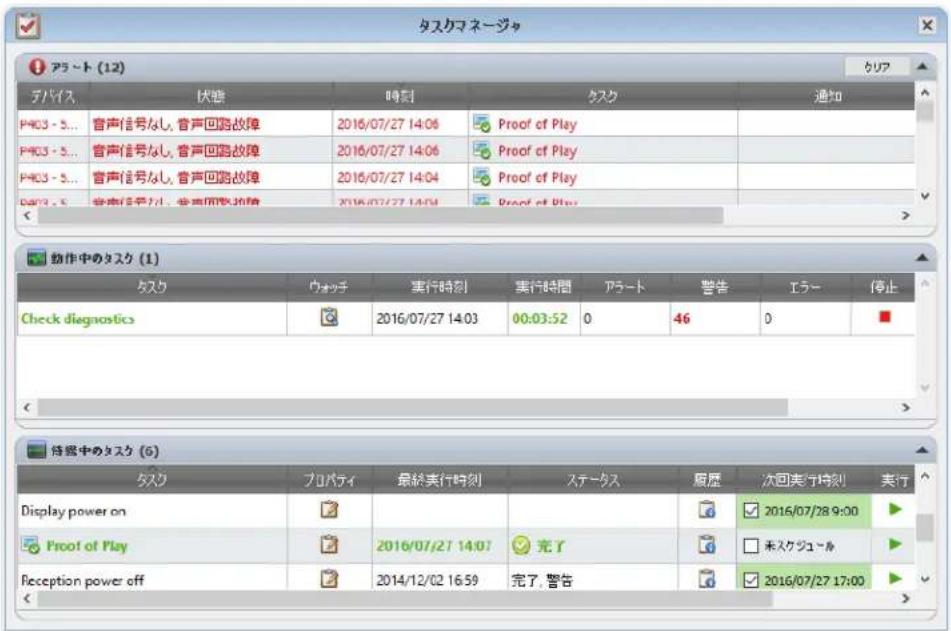Viewport: 951px width, 631px height.
Task: Check the 未スケジュール checkbox for Proof of Play
Action: tap(751, 546)
